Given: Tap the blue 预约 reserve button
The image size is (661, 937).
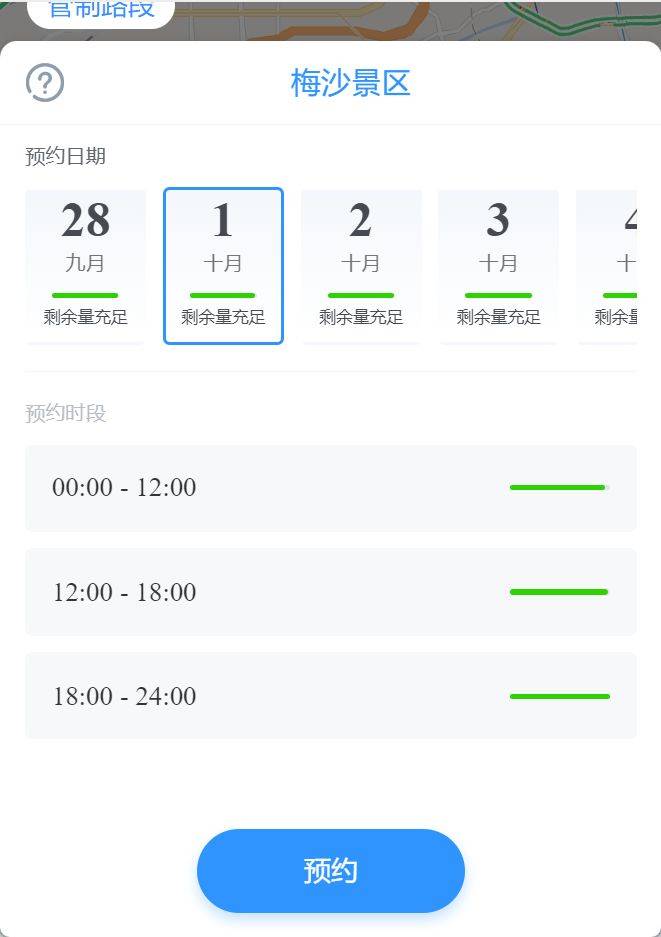Looking at the screenshot, I should click(330, 871).
